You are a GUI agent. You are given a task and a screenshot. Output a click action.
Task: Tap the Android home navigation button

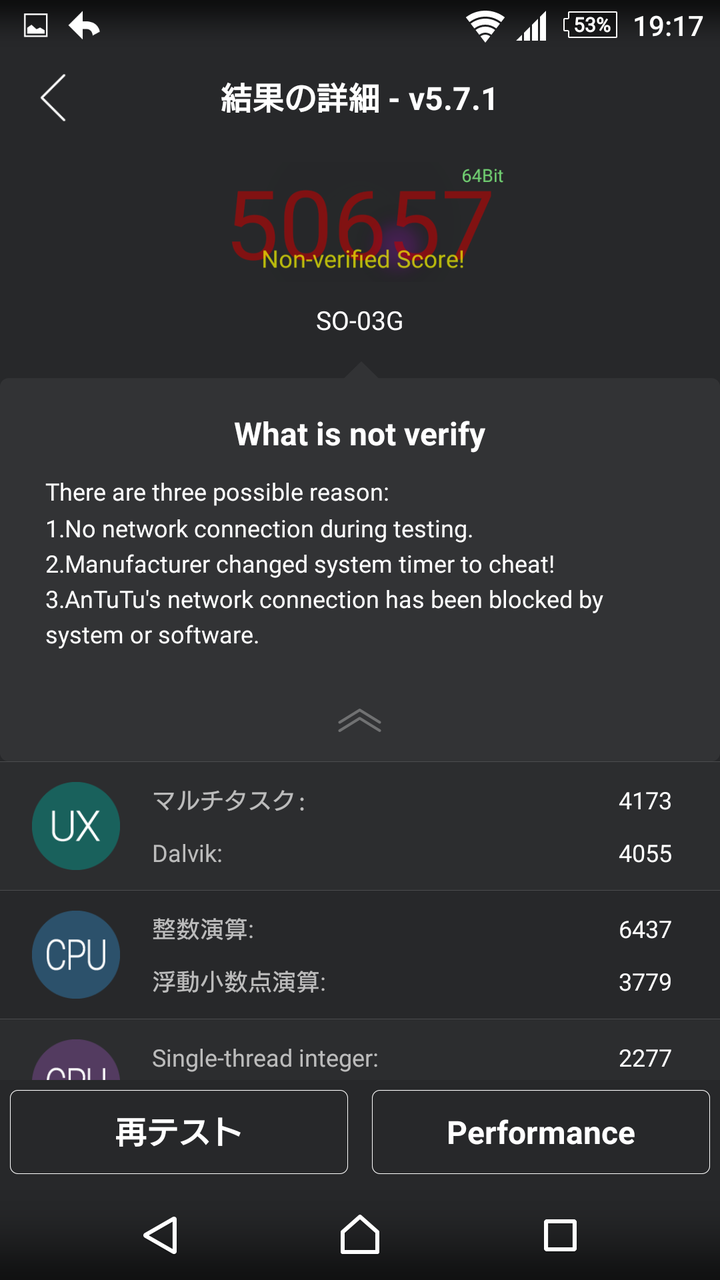tap(360, 1235)
